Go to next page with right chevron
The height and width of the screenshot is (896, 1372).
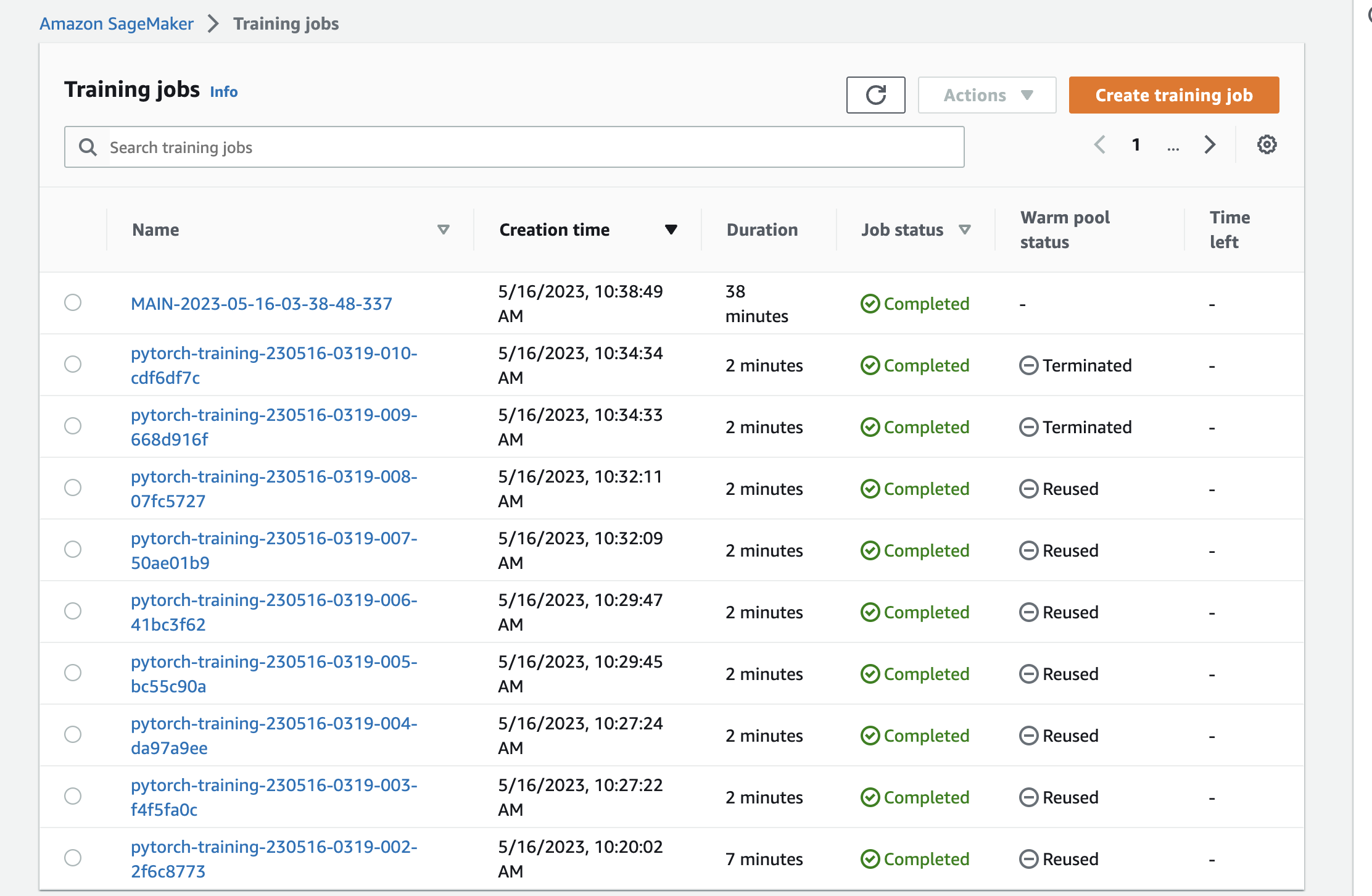coord(1210,145)
